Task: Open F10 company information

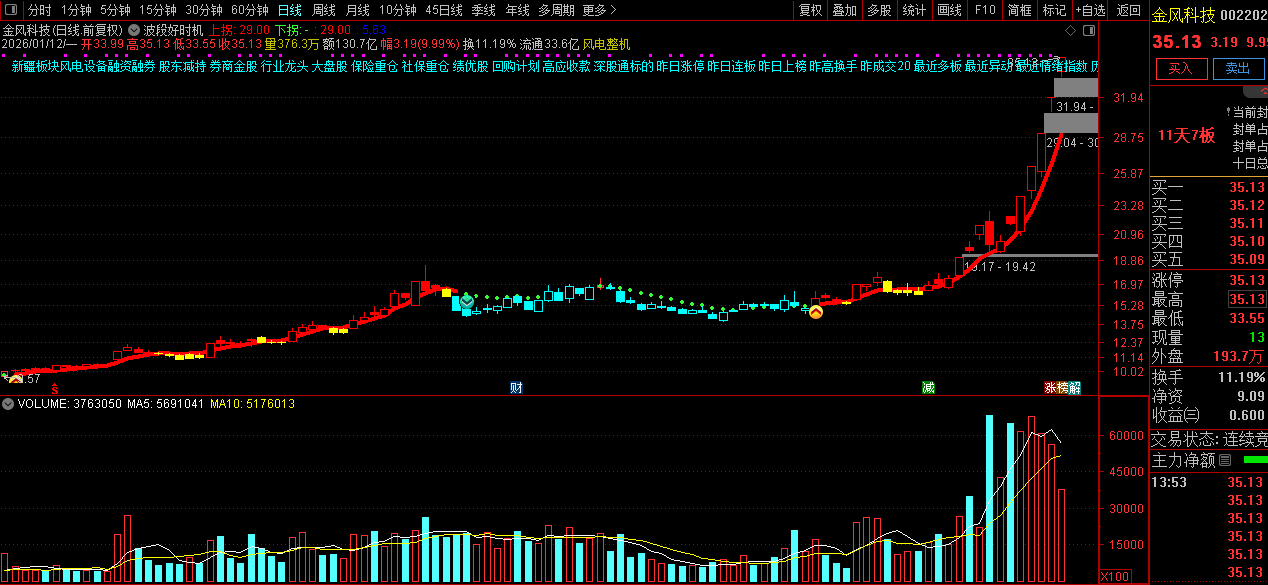Action: click(985, 10)
